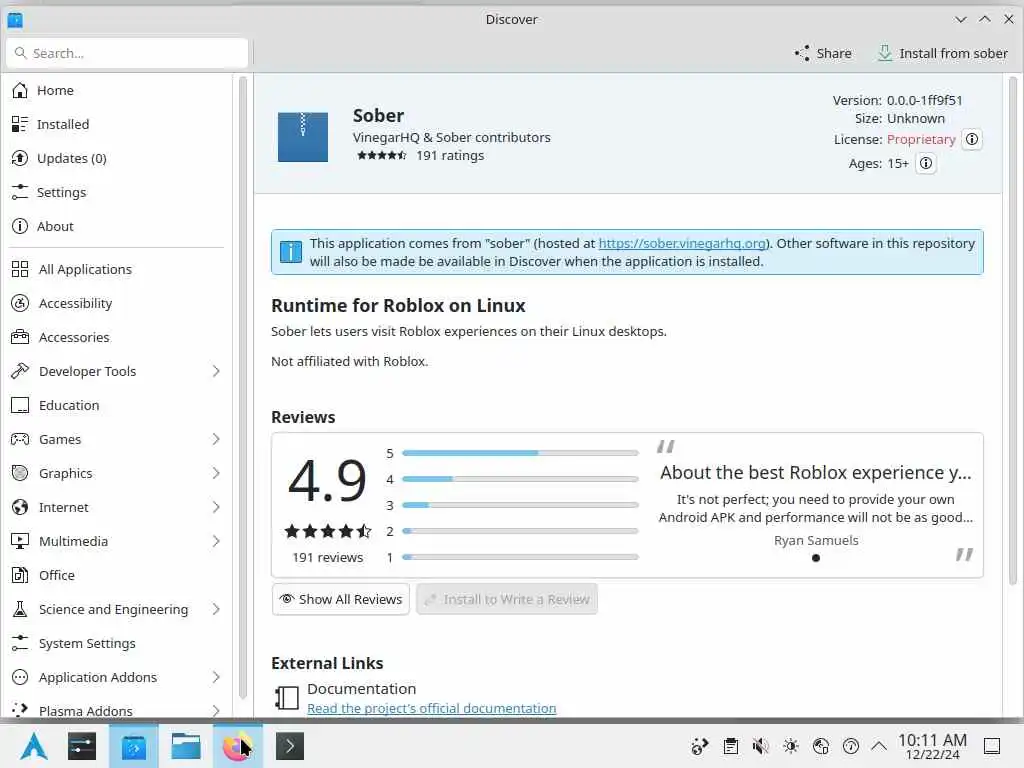1024x768 pixels.
Task: Click the 4-star rating bar
Action: tap(520, 479)
